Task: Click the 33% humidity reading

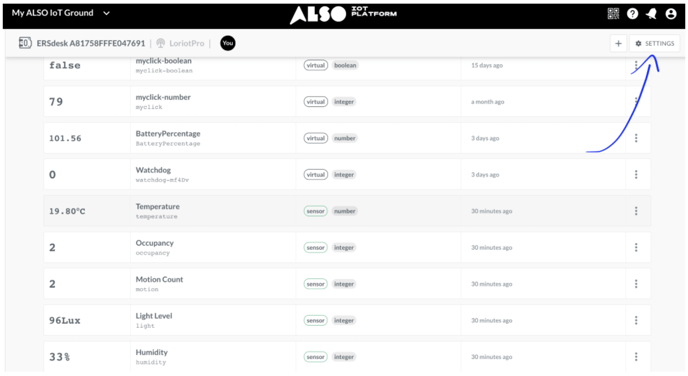Action: 59,357
